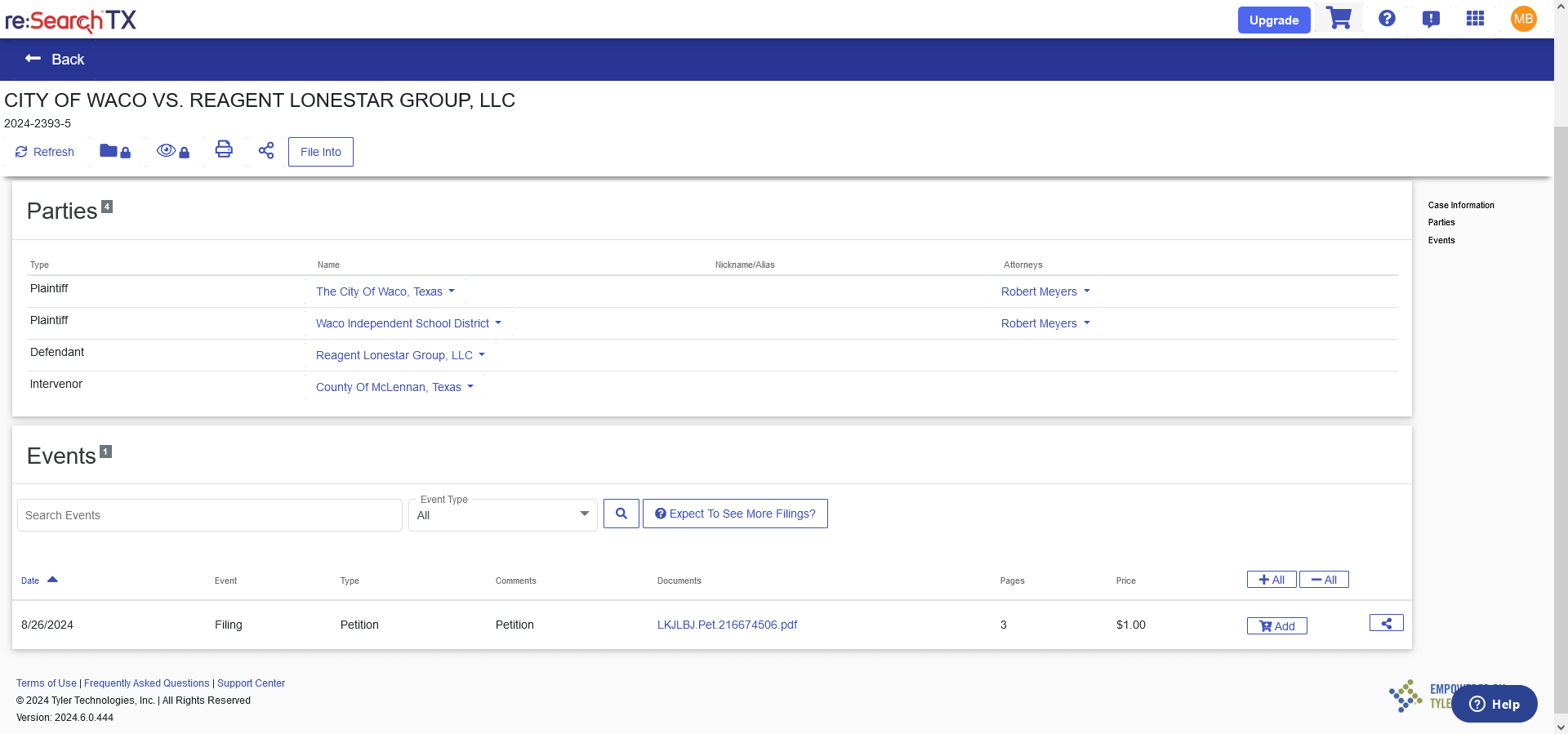1568x734 pixels.
Task: Expand County Of McLennan, Texas dropdown
Action: click(394, 387)
